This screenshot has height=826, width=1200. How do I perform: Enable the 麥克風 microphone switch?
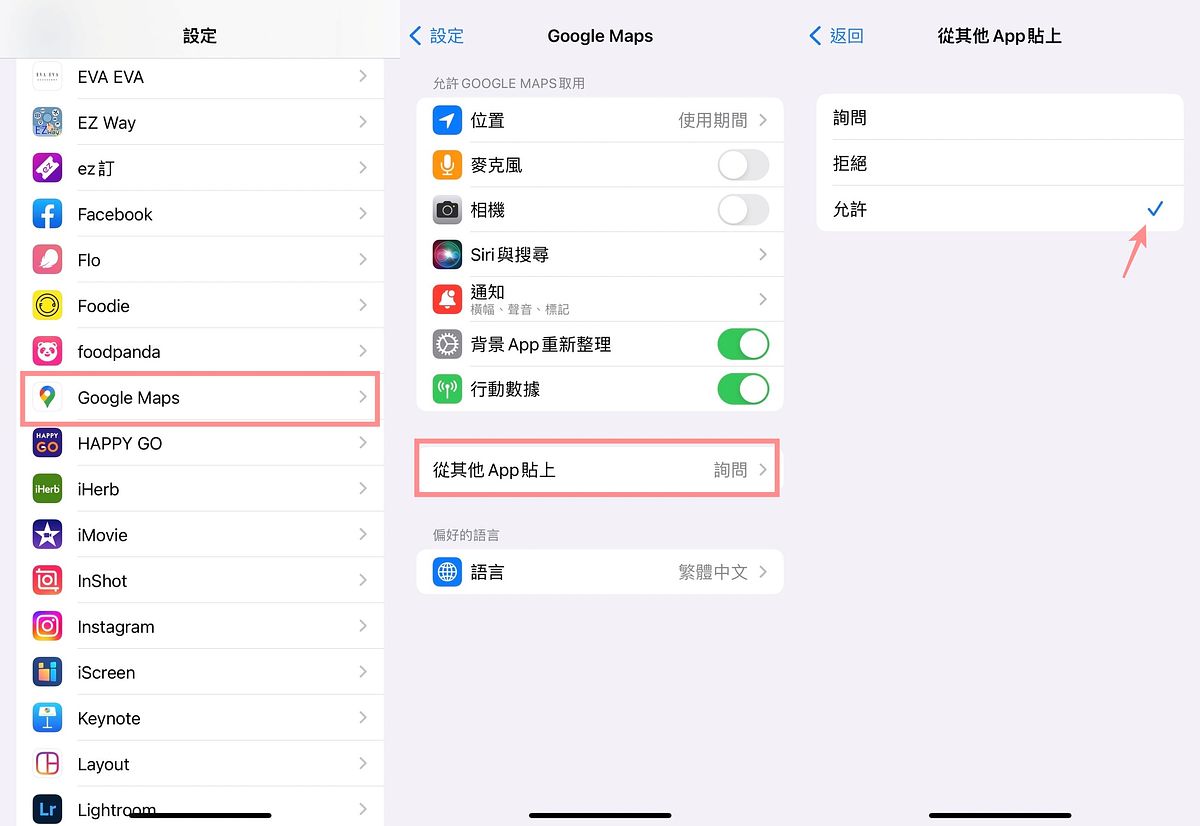(743, 165)
